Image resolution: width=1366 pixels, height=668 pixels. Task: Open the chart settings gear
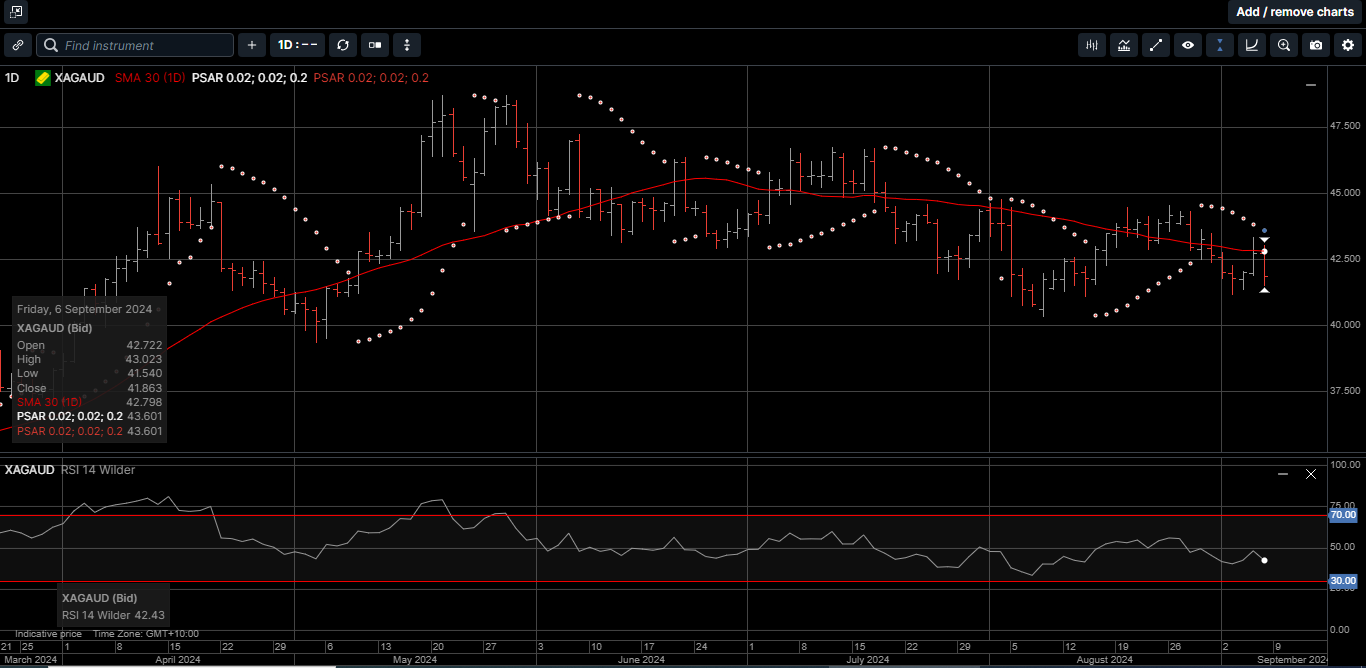point(1348,45)
